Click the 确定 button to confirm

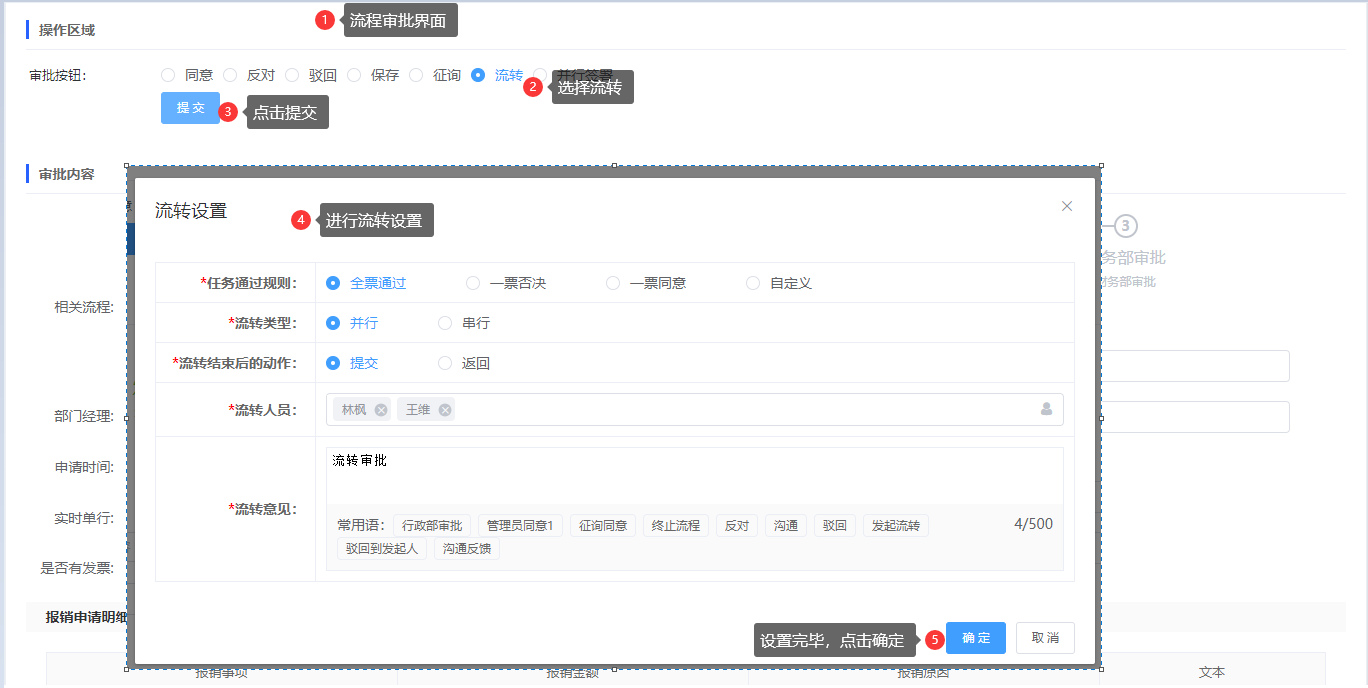coord(975,638)
